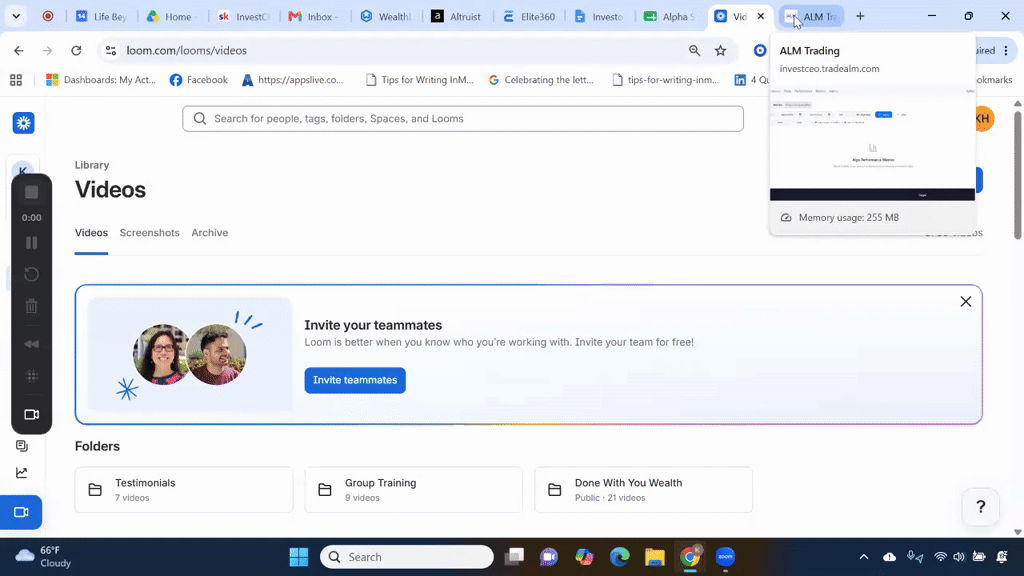Image resolution: width=1024 pixels, height=576 pixels.
Task: Switch to the Archive tab
Action: click(210, 232)
